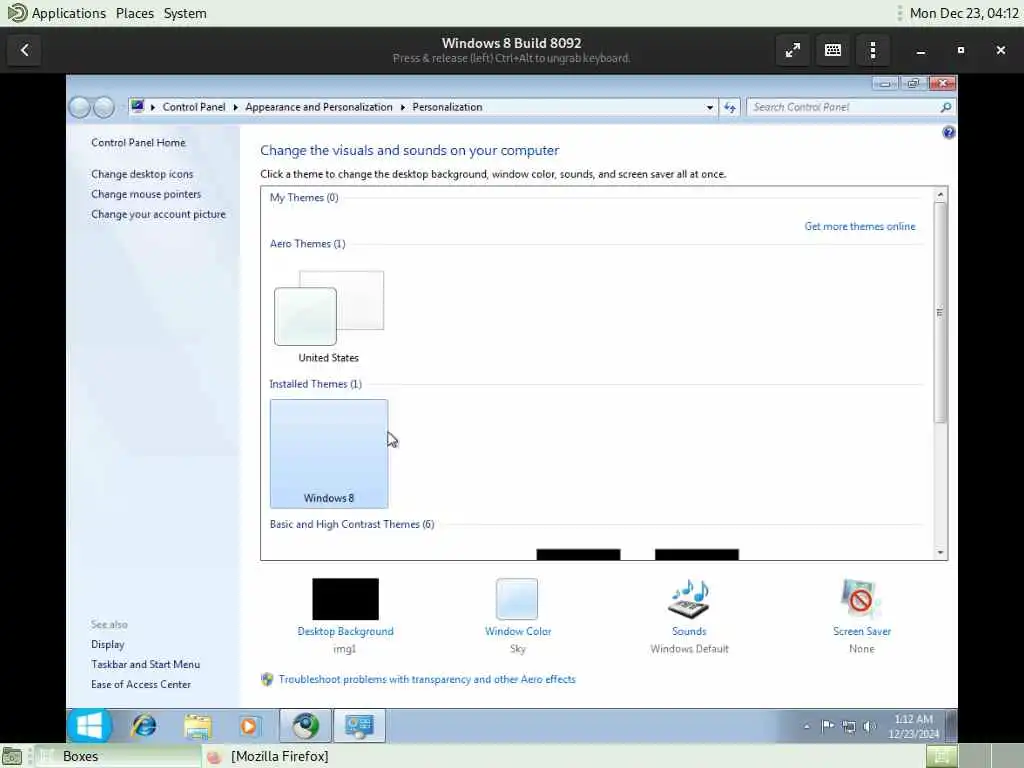Launch Internet Explorer from the taskbar

click(x=144, y=726)
